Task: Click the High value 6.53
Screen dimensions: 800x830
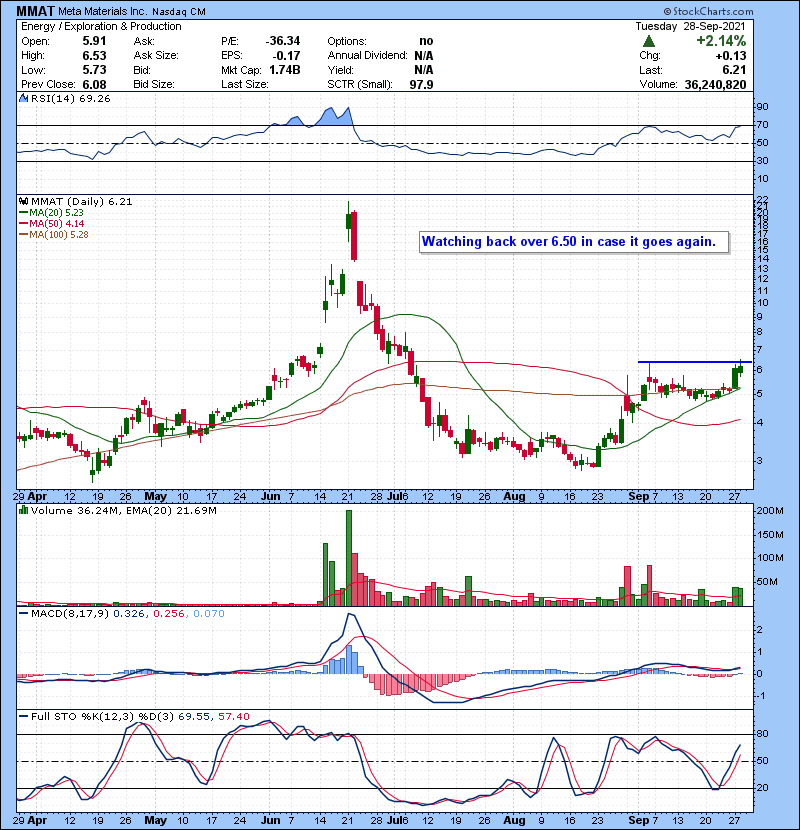Action: 94,56
